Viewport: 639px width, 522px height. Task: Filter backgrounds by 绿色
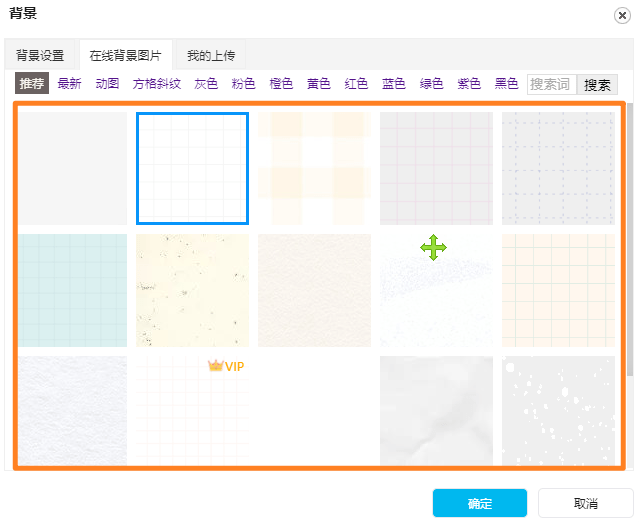pyautogui.click(x=431, y=84)
